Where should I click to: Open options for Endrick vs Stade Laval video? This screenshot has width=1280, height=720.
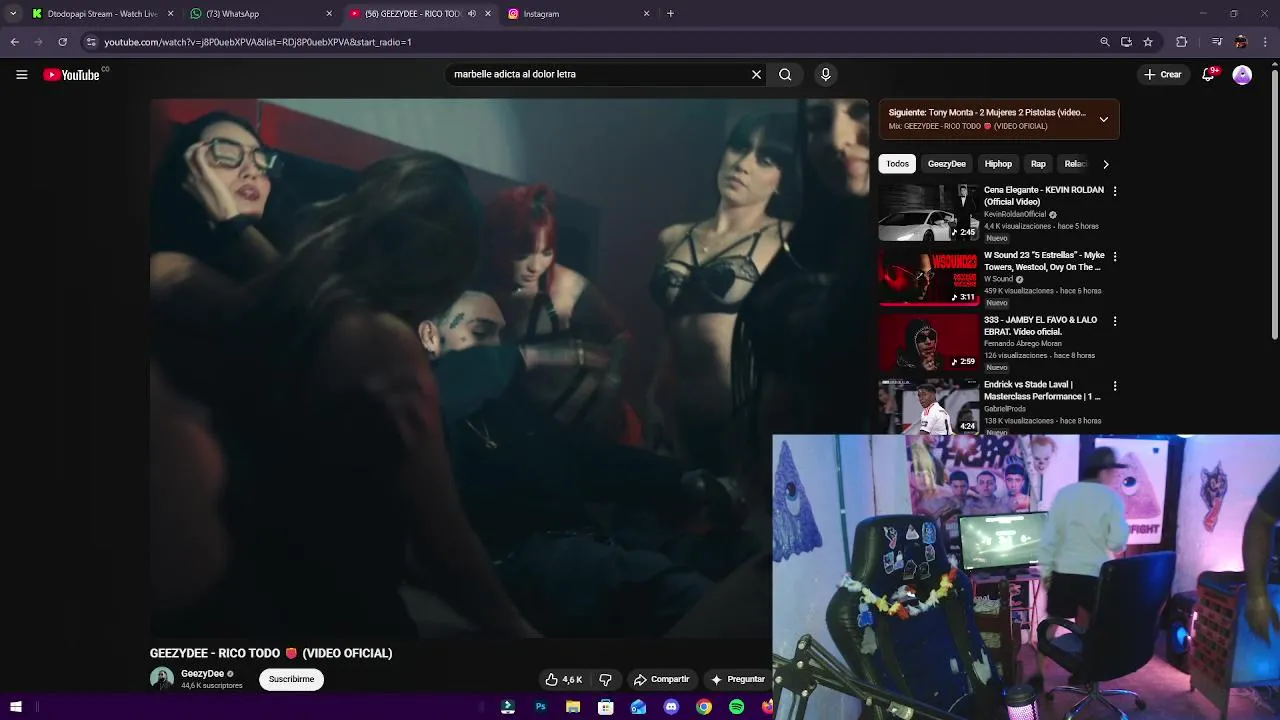tap(1115, 386)
